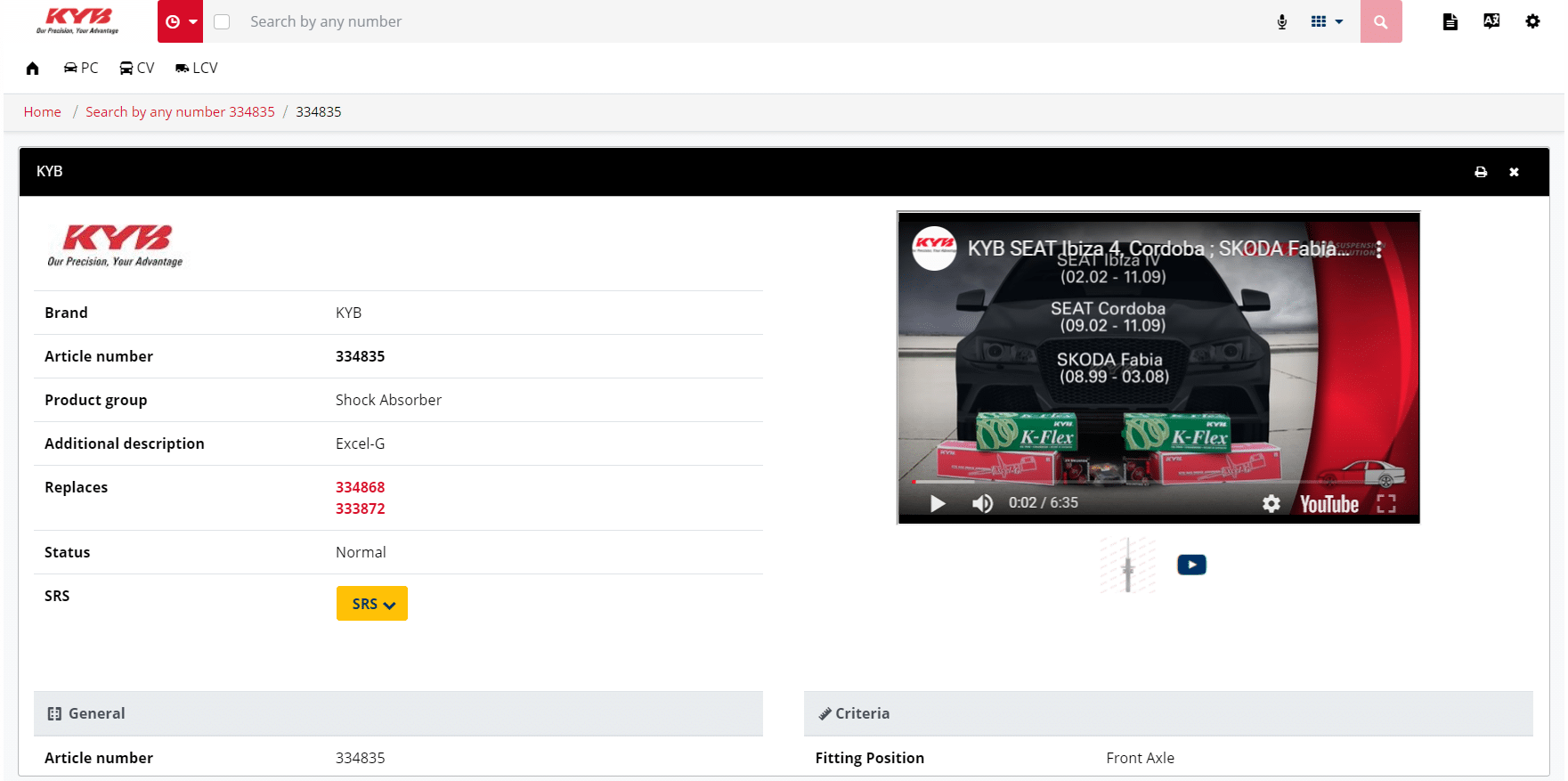Mute the YouTube video sound
The height and width of the screenshot is (781, 1568).
click(x=982, y=503)
